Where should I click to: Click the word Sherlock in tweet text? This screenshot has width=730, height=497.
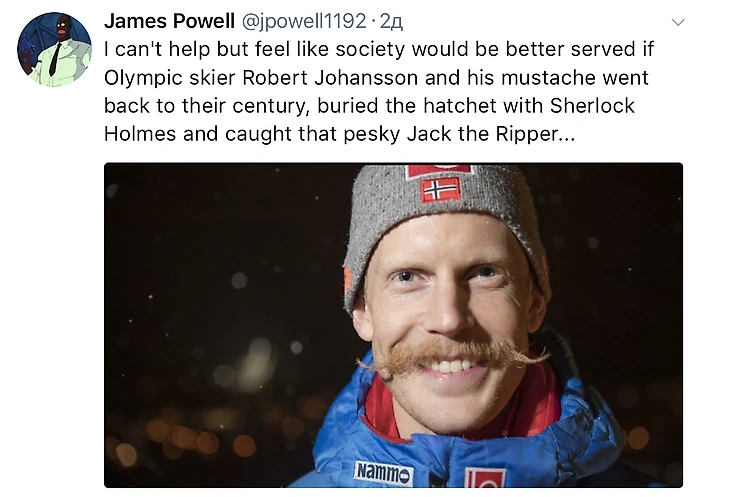(592, 106)
